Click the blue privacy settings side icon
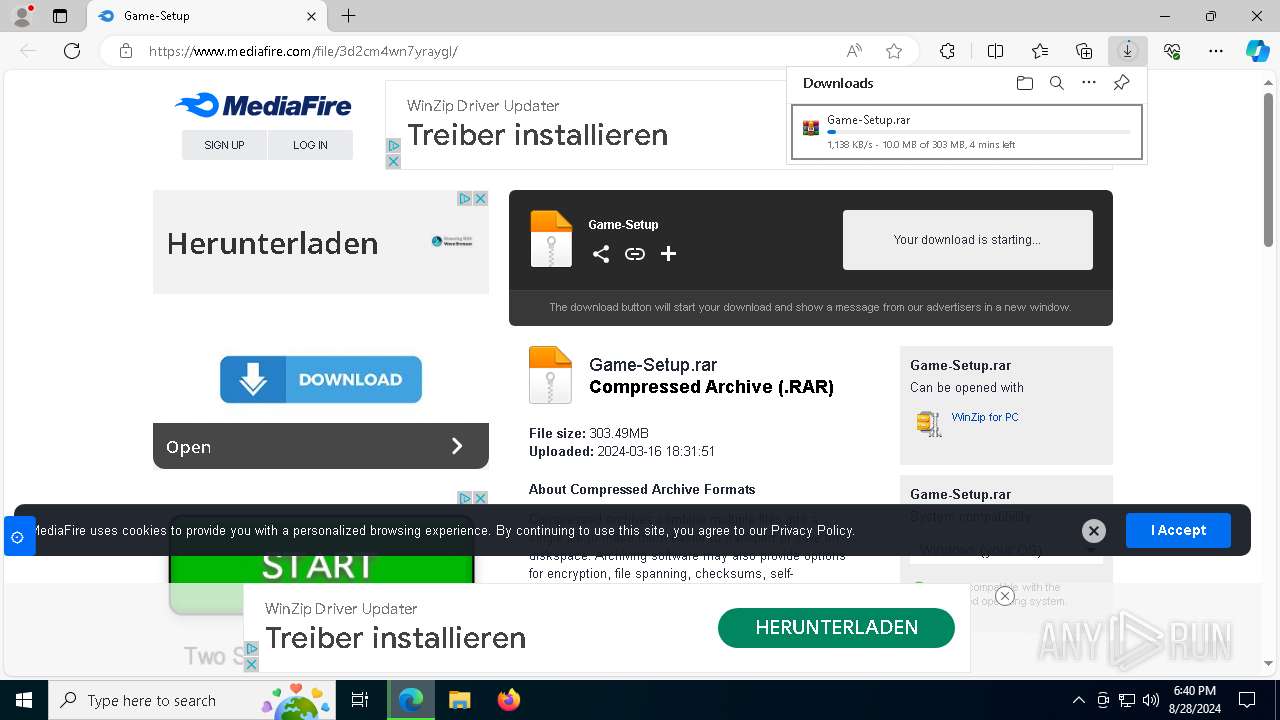1280x720 pixels. [x=18, y=537]
